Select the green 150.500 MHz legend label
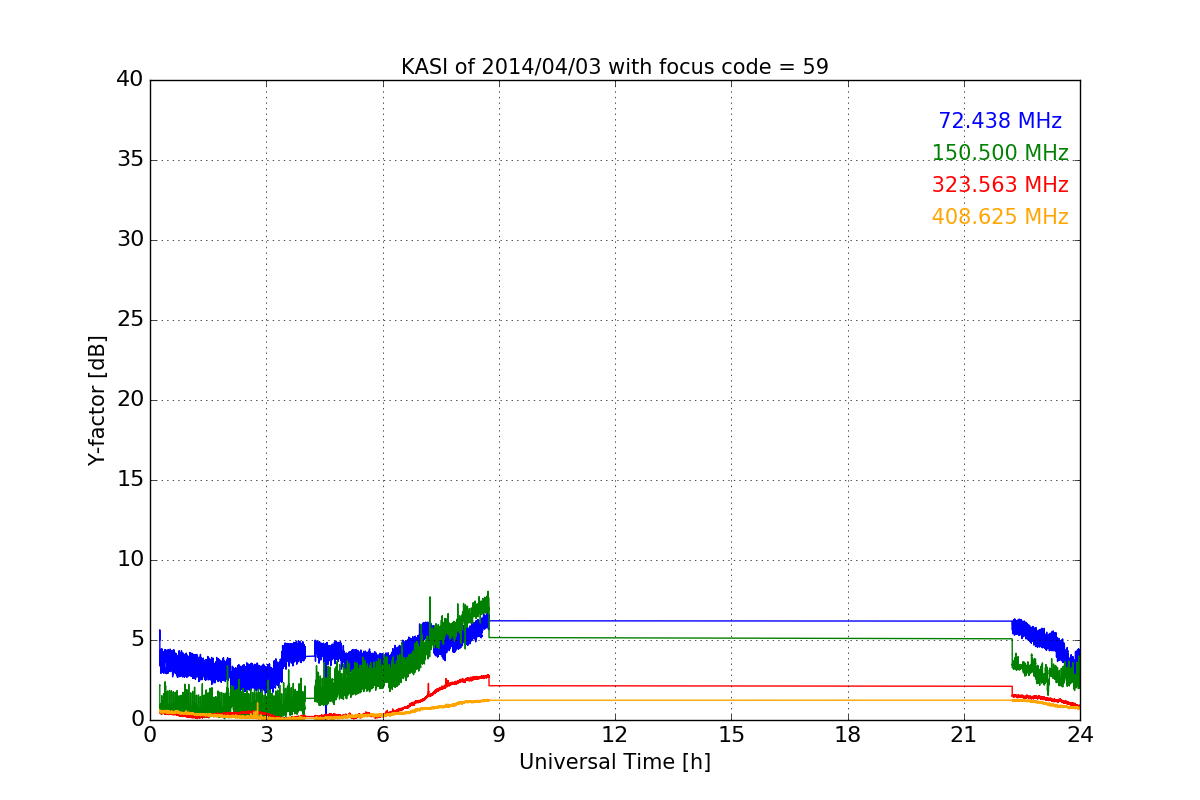 pos(1000,153)
